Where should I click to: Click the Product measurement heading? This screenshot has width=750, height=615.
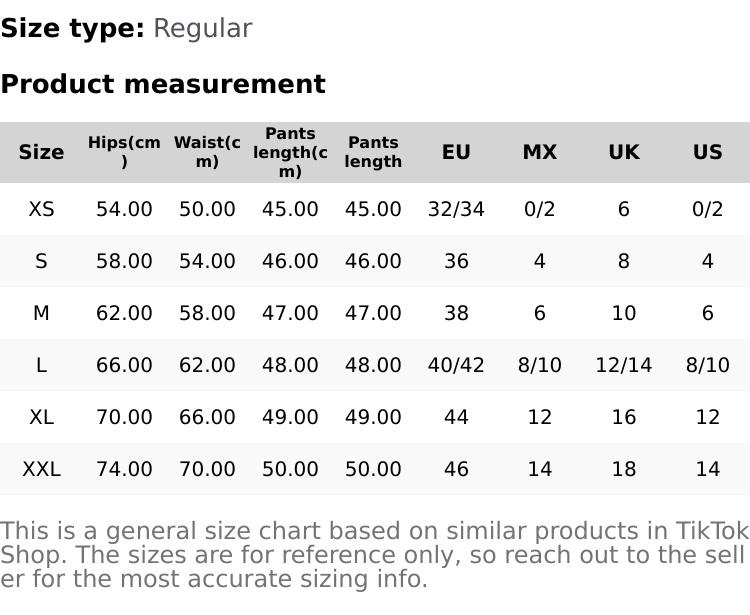163,84
